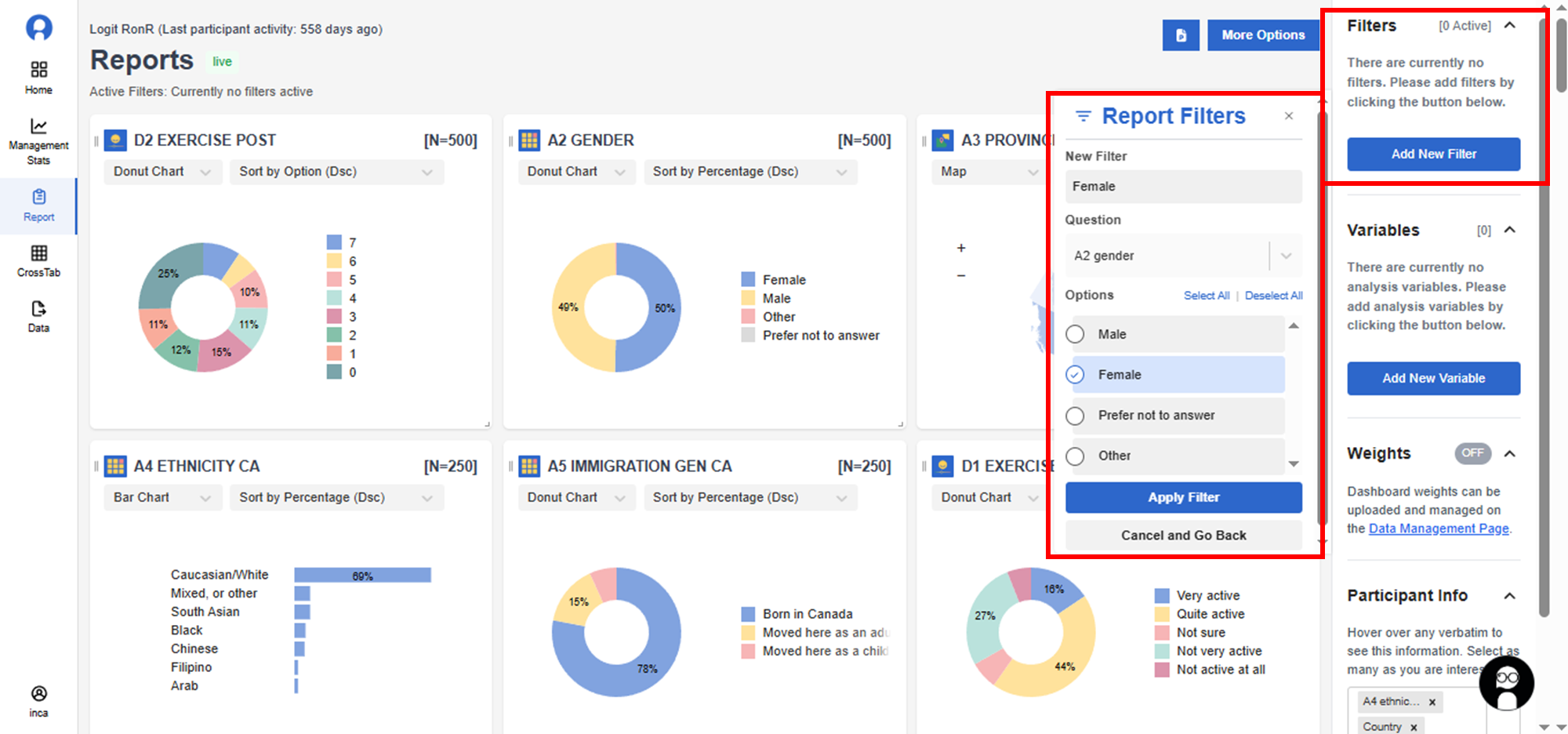Click the More Options menu button
The width and height of the screenshot is (1568, 734).
[1262, 35]
